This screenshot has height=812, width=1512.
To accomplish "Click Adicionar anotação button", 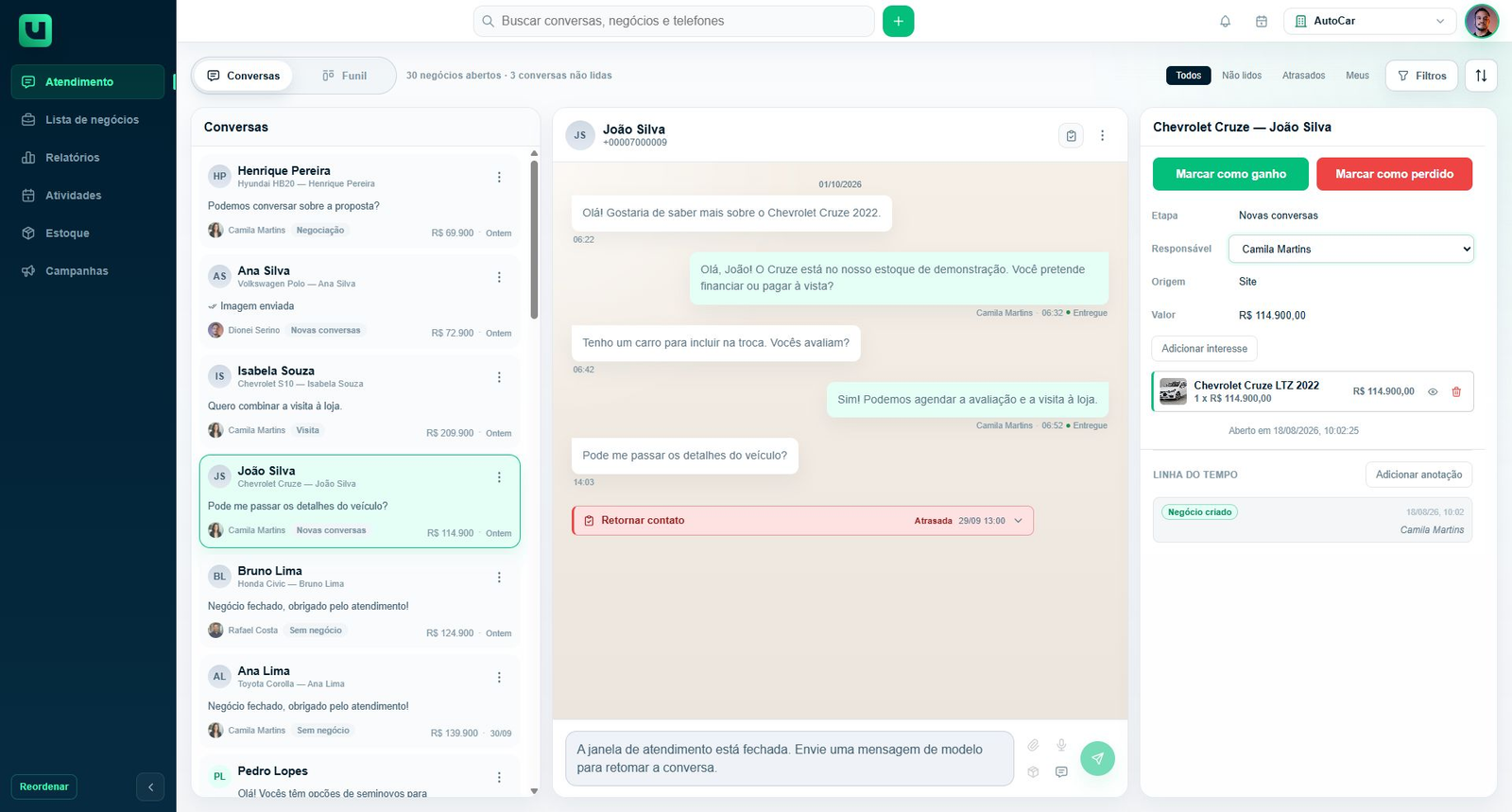I will click(1418, 475).
